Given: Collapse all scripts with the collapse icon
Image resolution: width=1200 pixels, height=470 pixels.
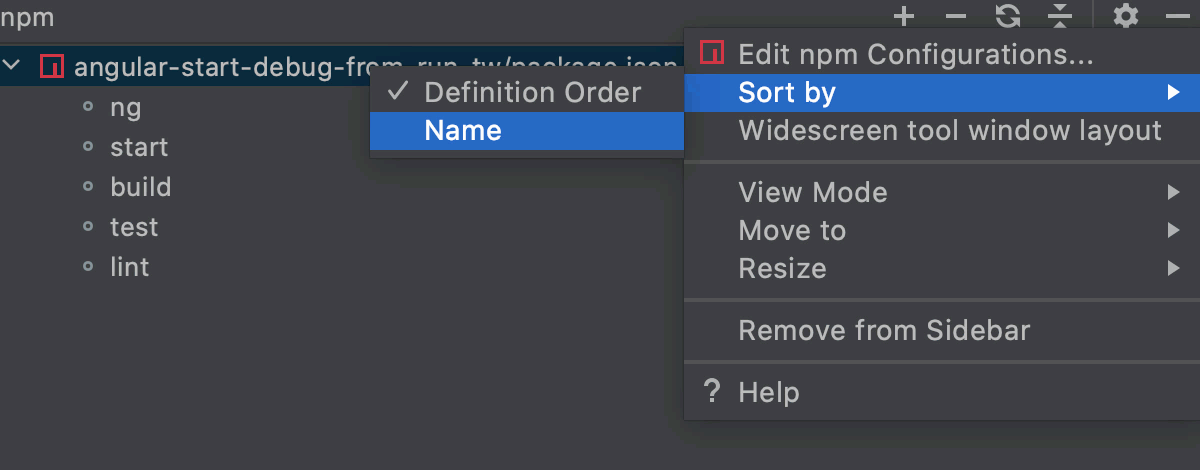Looking at the screenshot, I should tap(1060, 16).
